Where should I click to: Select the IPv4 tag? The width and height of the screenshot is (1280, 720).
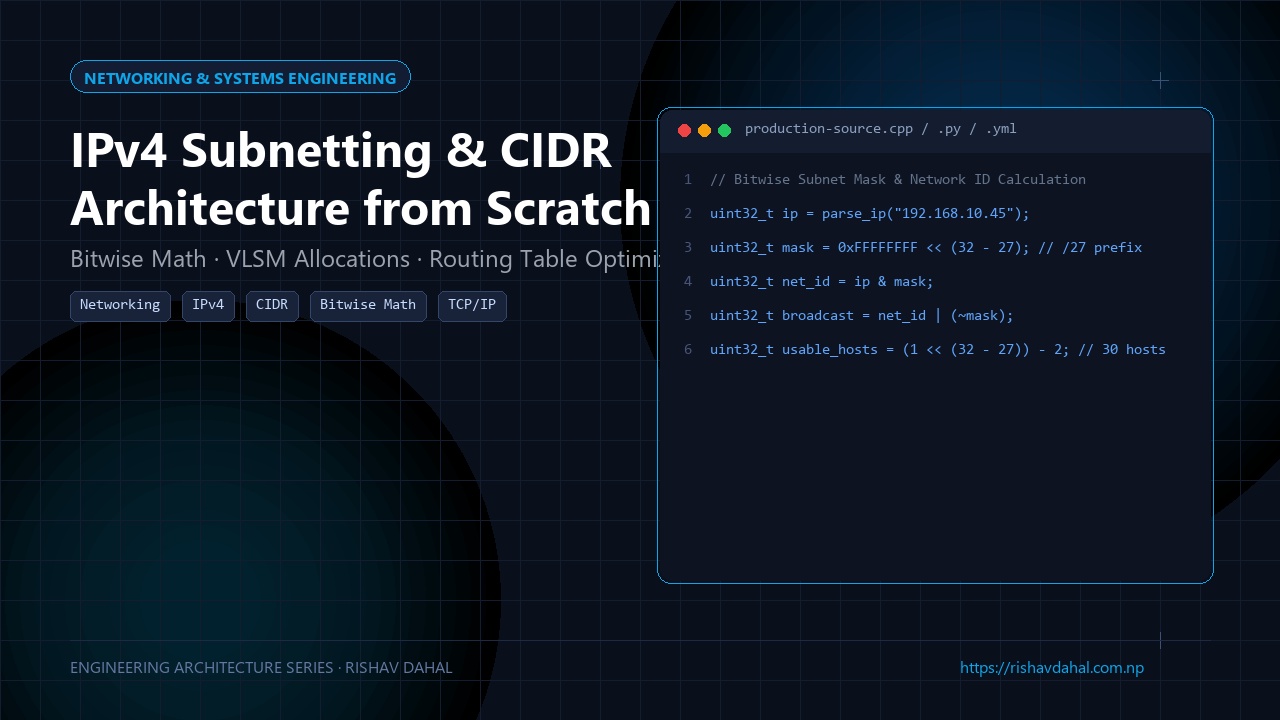click(208, 305)
